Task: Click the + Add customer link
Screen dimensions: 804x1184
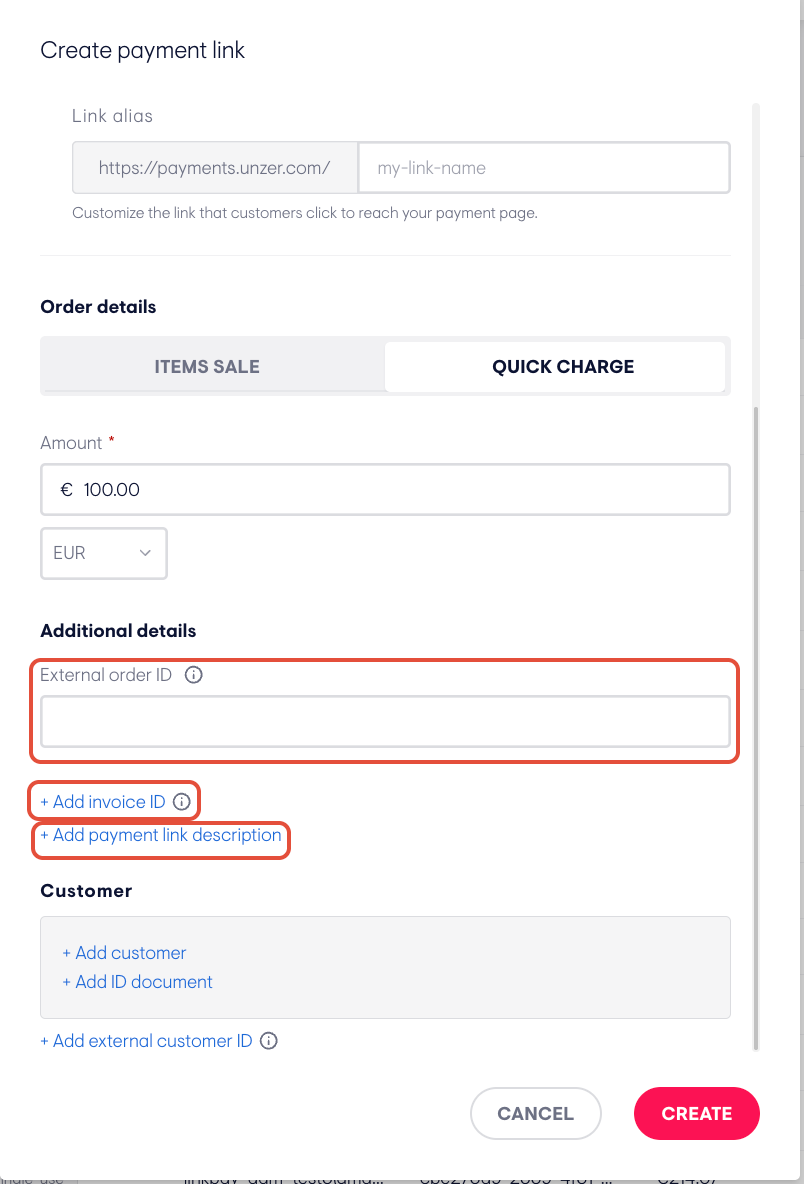Action: coord(125,953)
